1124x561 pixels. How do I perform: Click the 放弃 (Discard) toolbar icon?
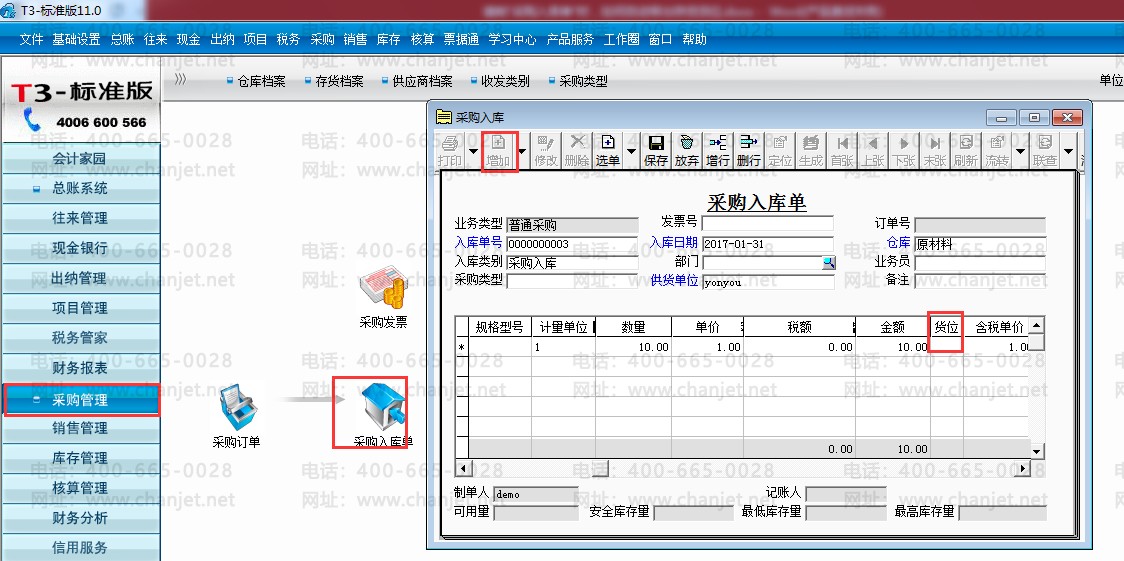click(687, 150)
